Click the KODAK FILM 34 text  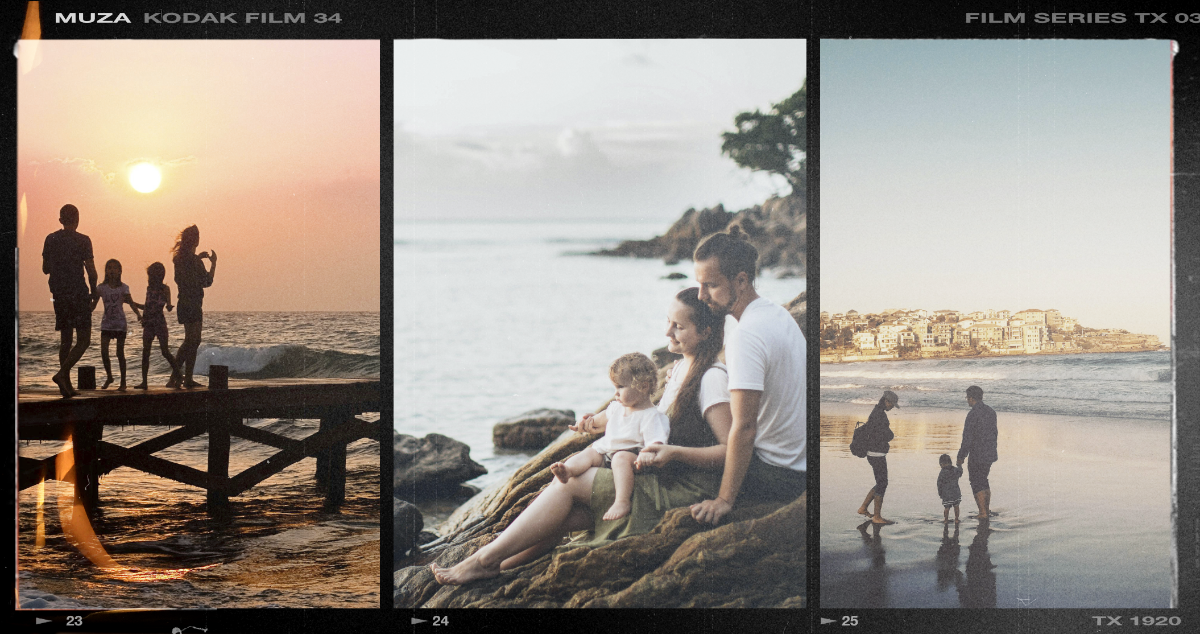(242, 18)
